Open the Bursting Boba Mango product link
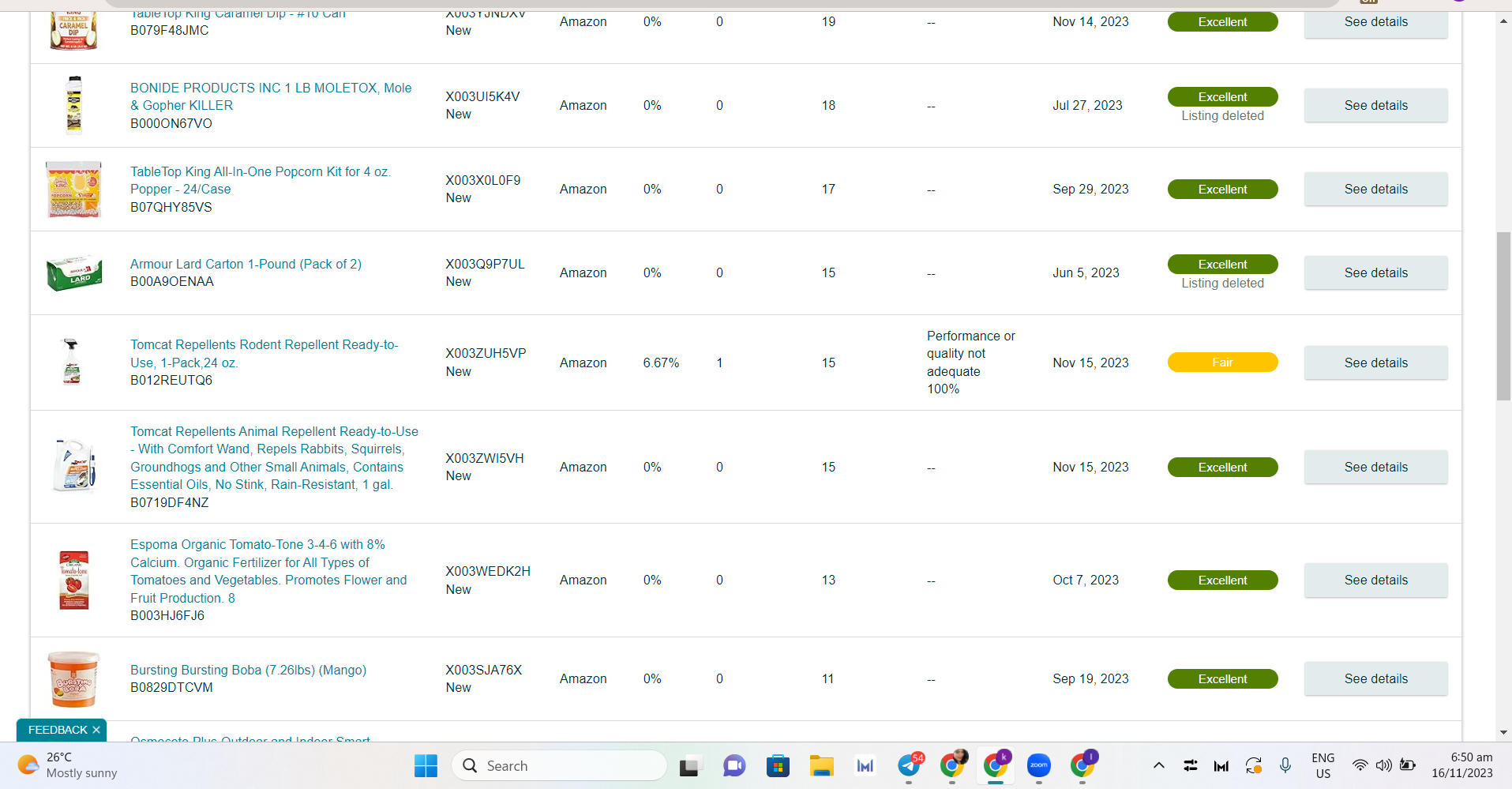 click(248, 670)
